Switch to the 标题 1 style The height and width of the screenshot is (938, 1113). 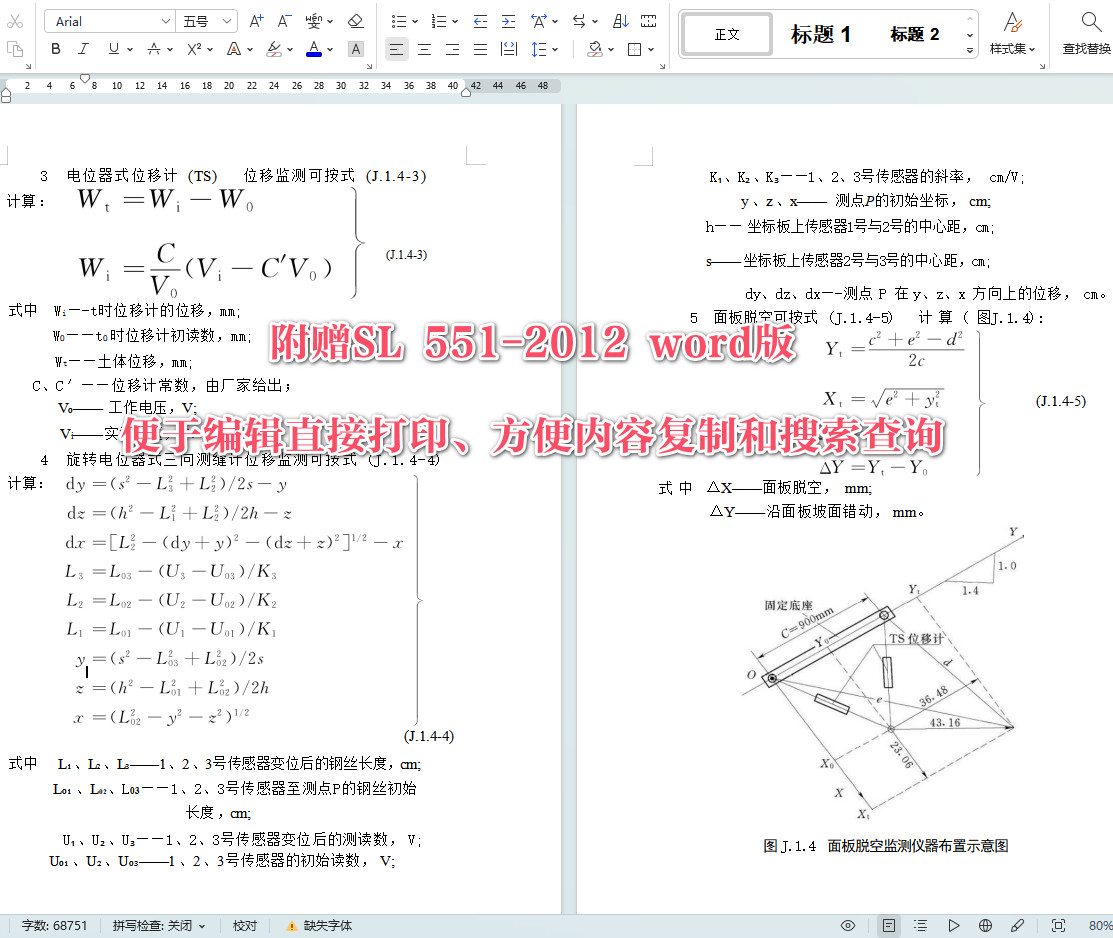click(x=820, y=33)
